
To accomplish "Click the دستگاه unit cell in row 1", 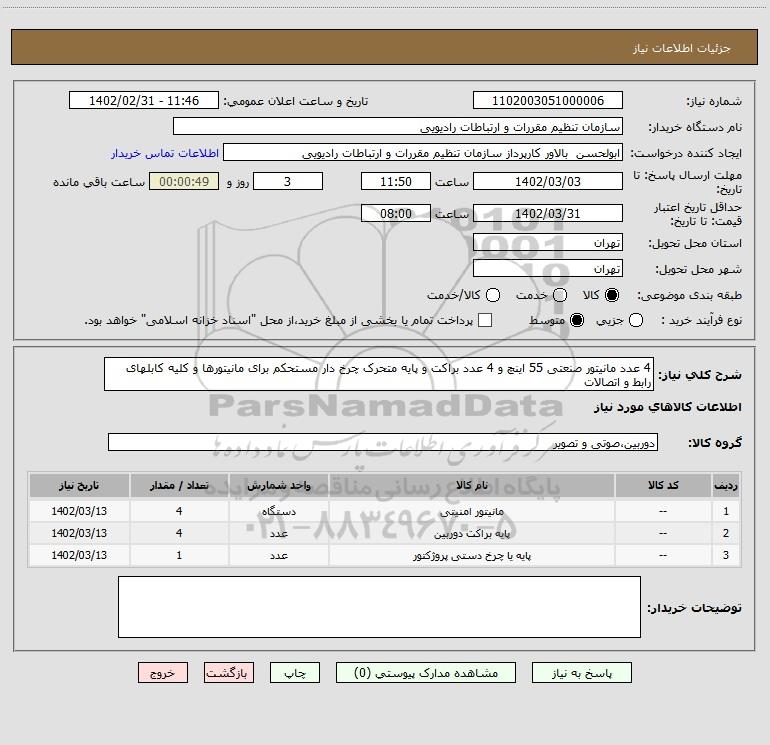I will (x=278, y=511).
